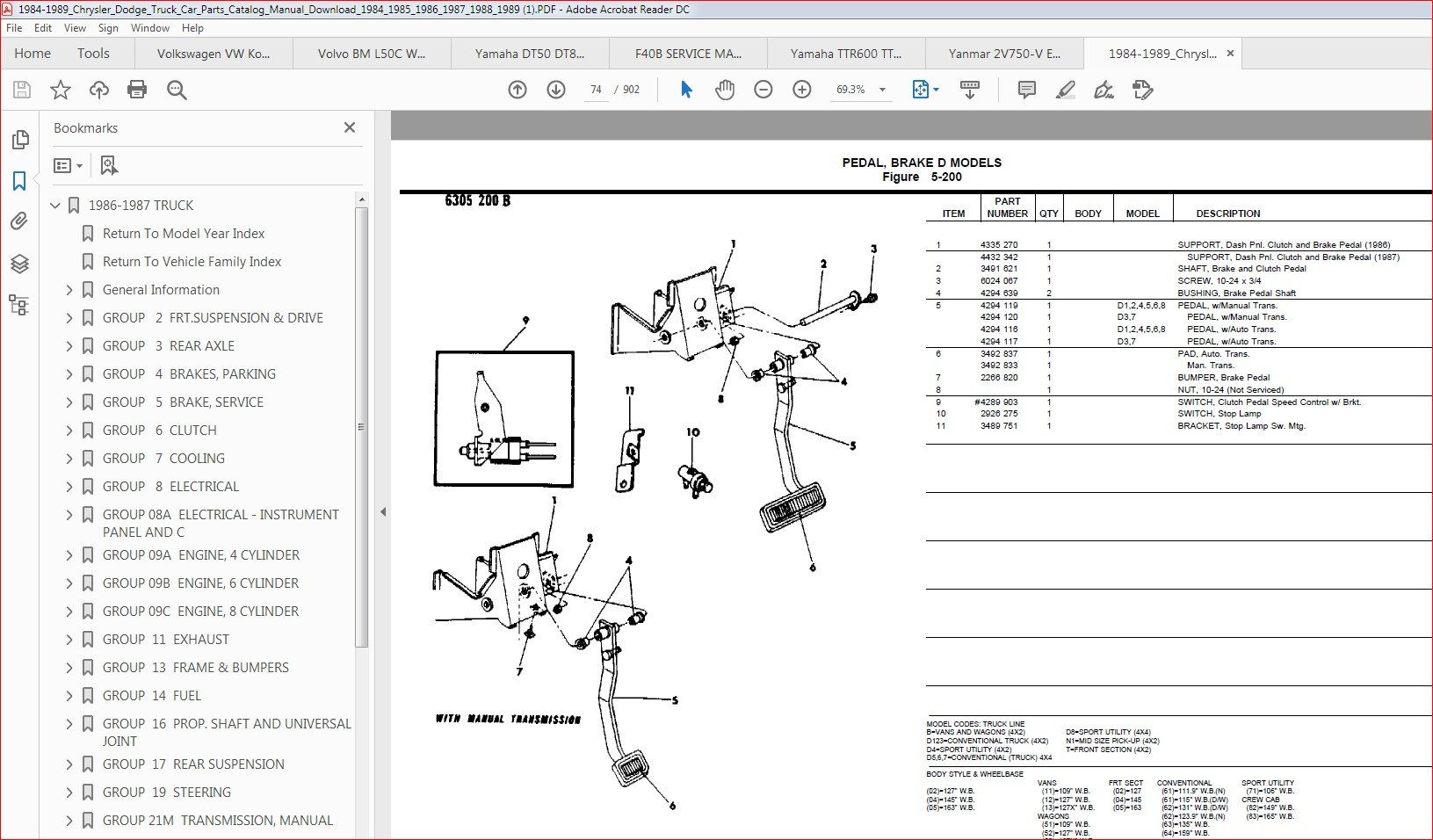
Task: Open Return To Model Year Index bookmark
Action: coord(184,234)
